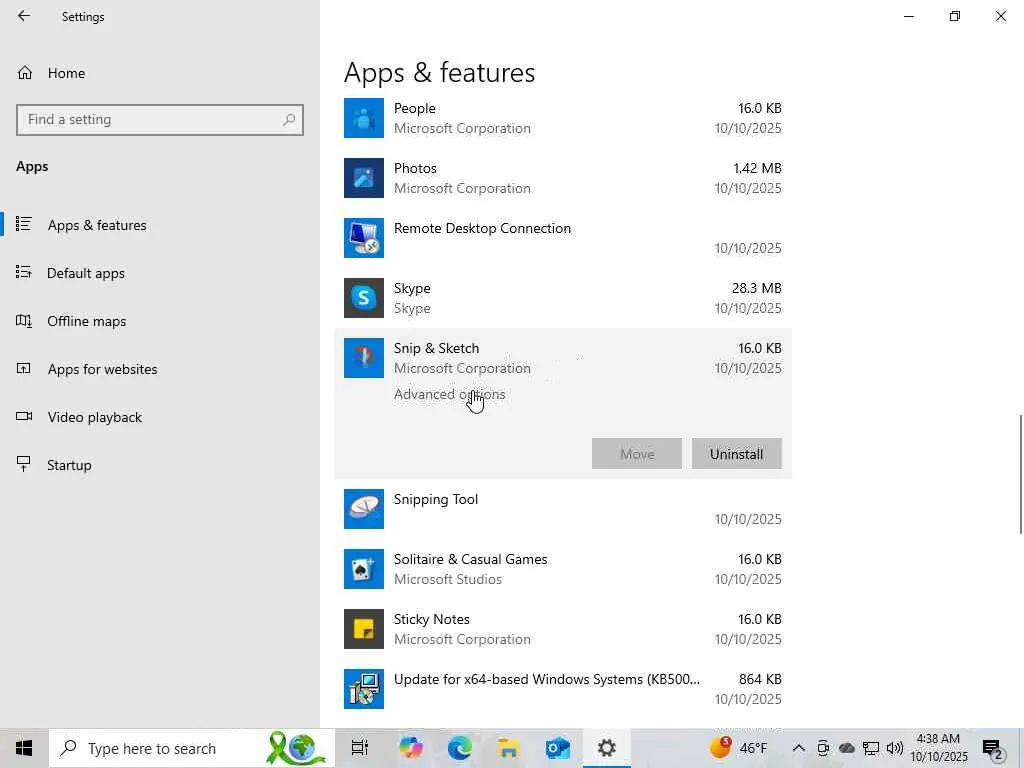Show hidden system tray icons
Viewport: 1024px width, 768px height.
click(x=798, y=748)
